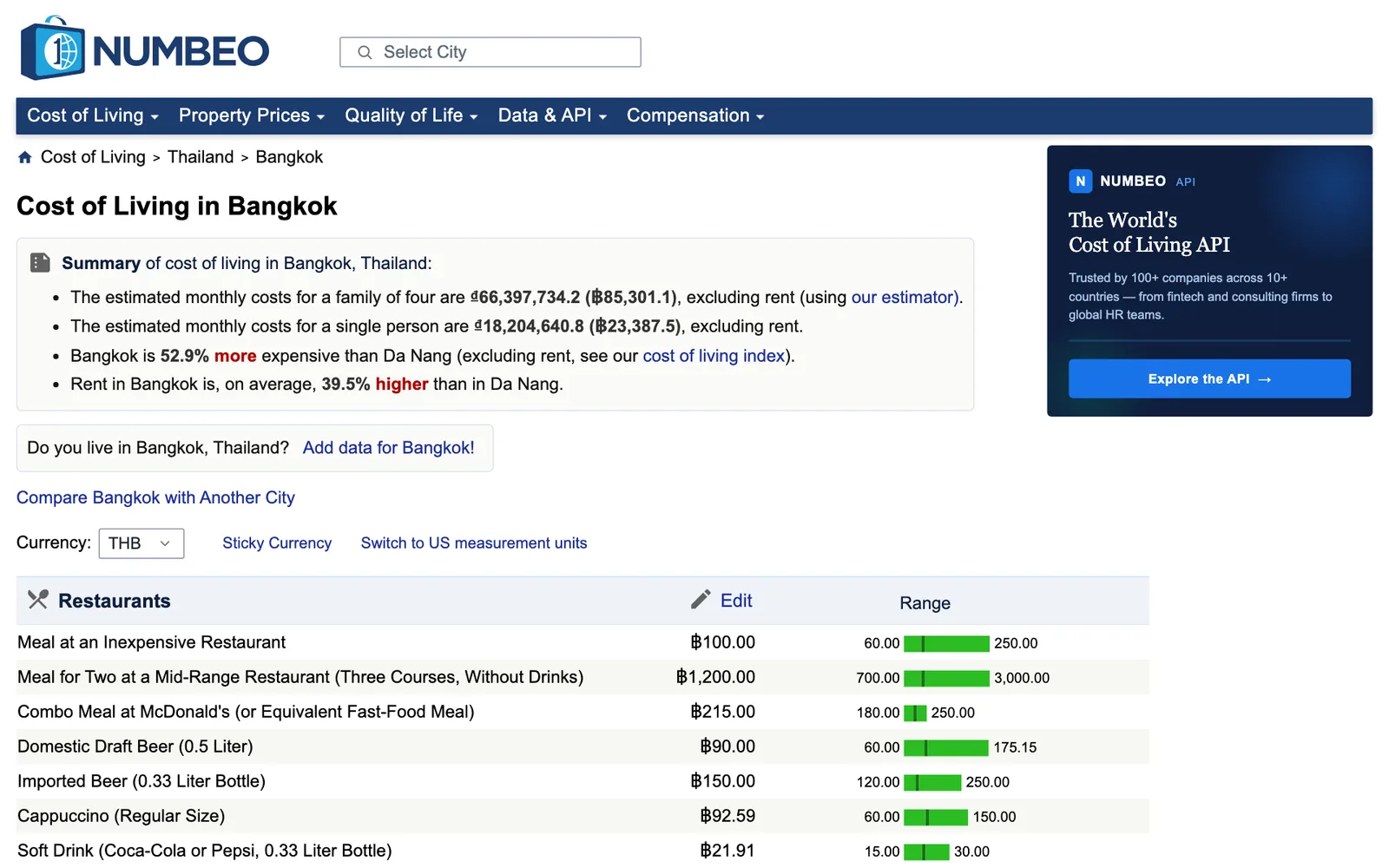
Task: Open the Cost of Living menu
Action: pos(93,115)
